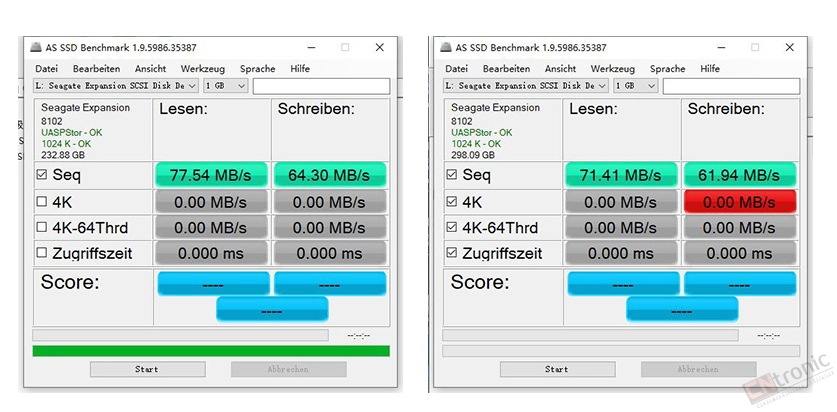
Task: Open the 1 GB size dropdown in the right window
Action: 635,85
